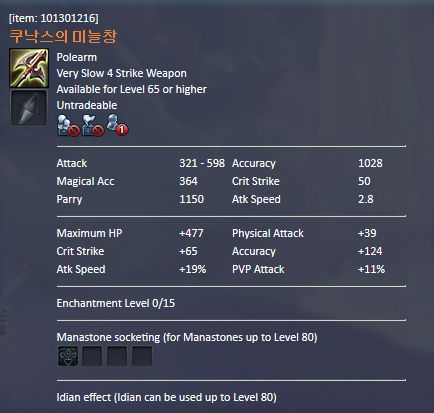The height and width of the screenshot is (413, 434).
Task: Click the Manastone socketing header text
Action: coord(187,337)
